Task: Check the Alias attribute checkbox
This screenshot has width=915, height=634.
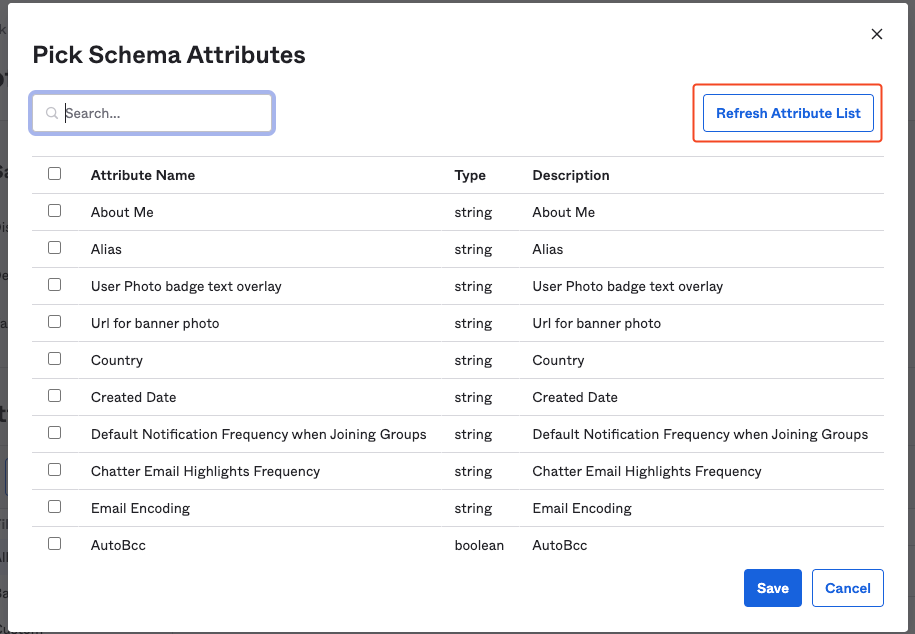Action: click(54, 248)
